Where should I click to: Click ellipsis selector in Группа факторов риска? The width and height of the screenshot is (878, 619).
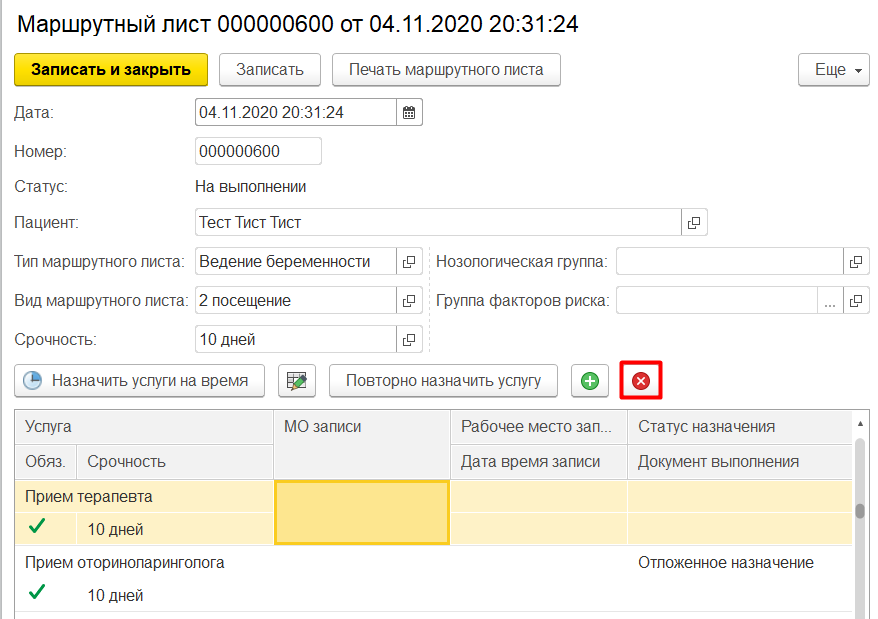830,300
